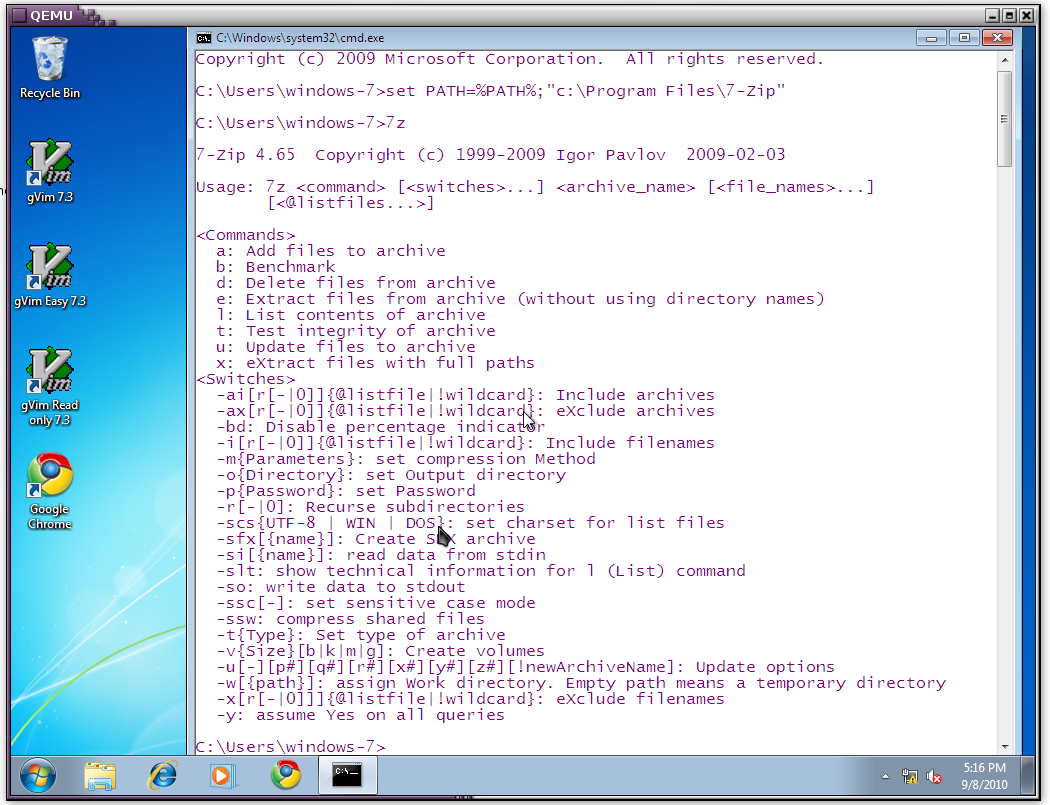Open Windows Explorer from the taskbar
1050x805 pixels.
pyautogui.click(x=100, y=775)
